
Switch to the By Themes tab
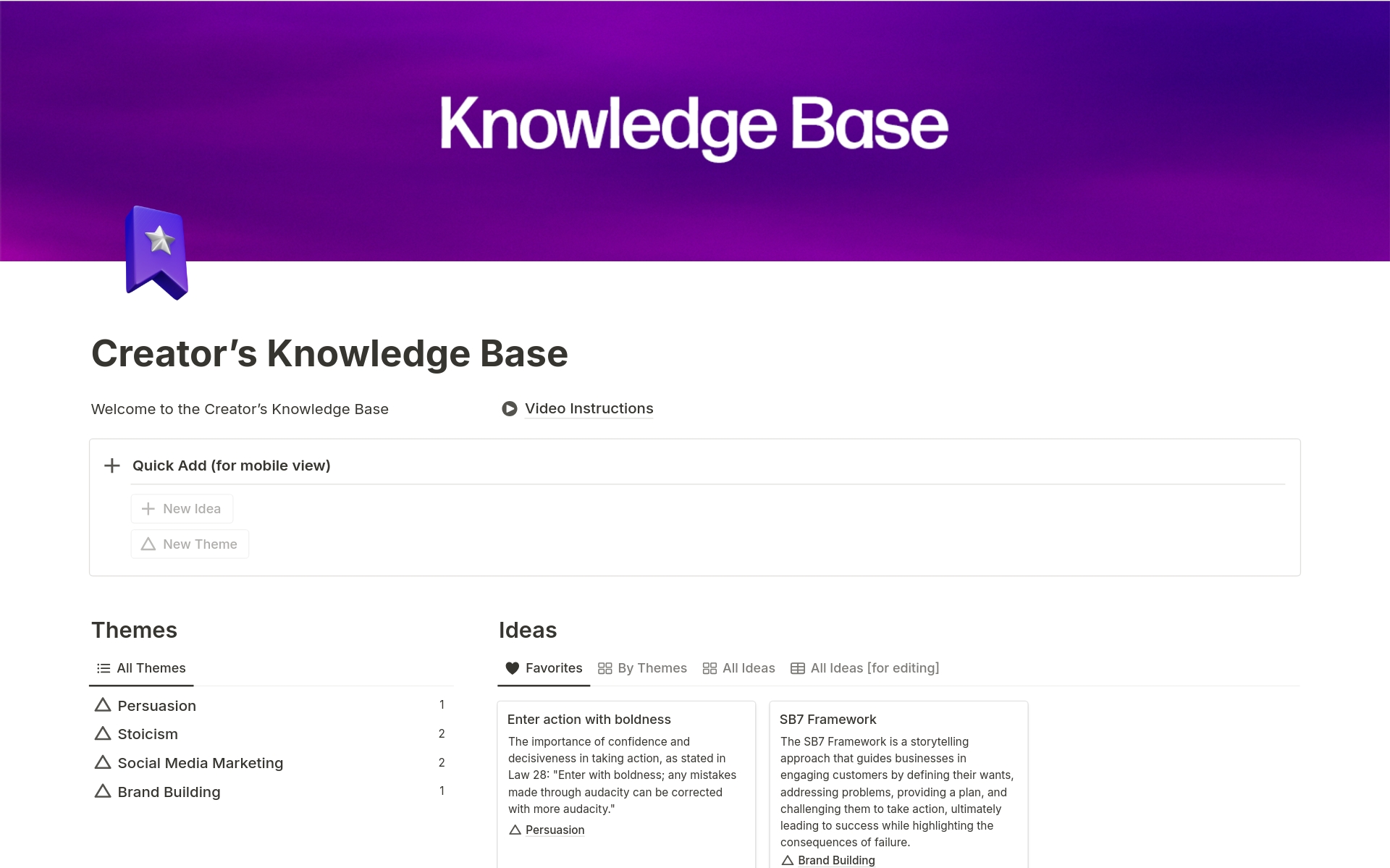(x=642, y=668)
